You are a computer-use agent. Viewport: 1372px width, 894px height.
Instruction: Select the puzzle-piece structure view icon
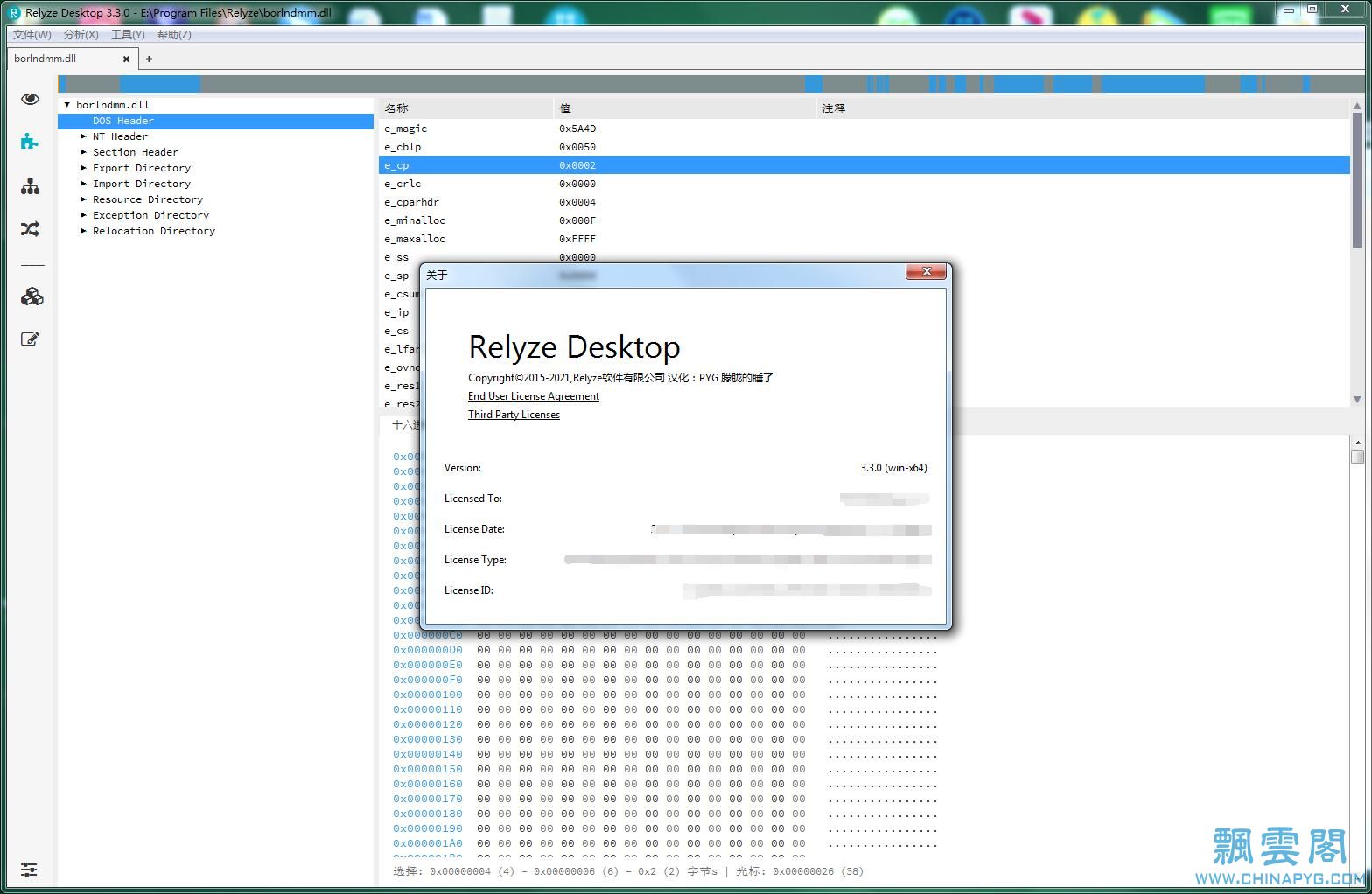[30, 142]
